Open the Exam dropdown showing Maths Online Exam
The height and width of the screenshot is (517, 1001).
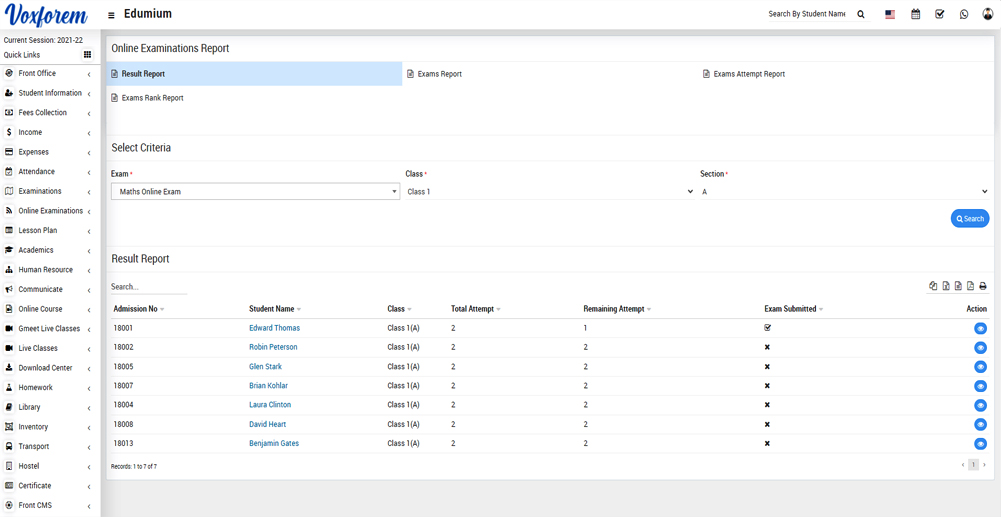tap(255, 191)
